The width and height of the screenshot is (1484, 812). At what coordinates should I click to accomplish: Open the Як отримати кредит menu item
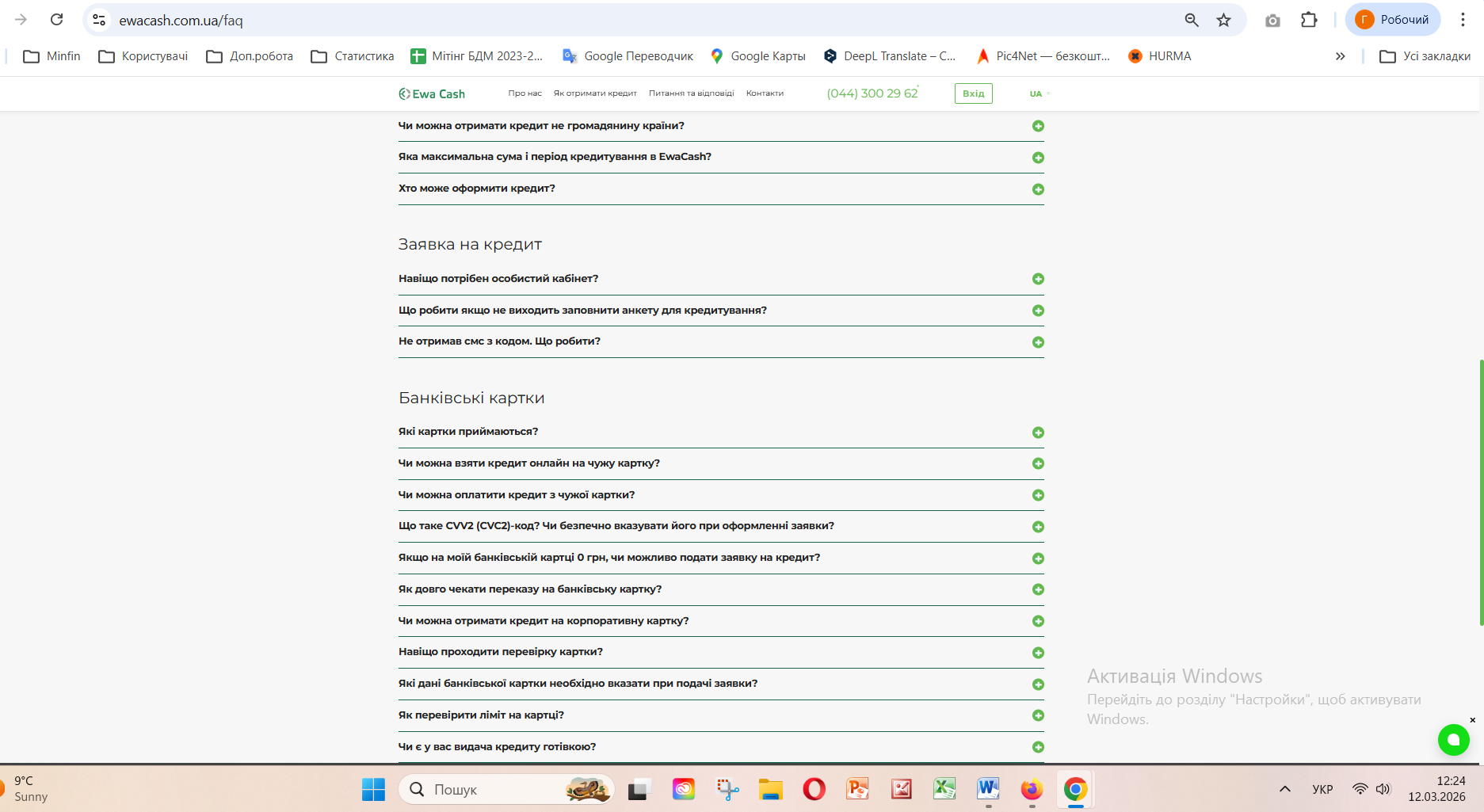(595, 93)
